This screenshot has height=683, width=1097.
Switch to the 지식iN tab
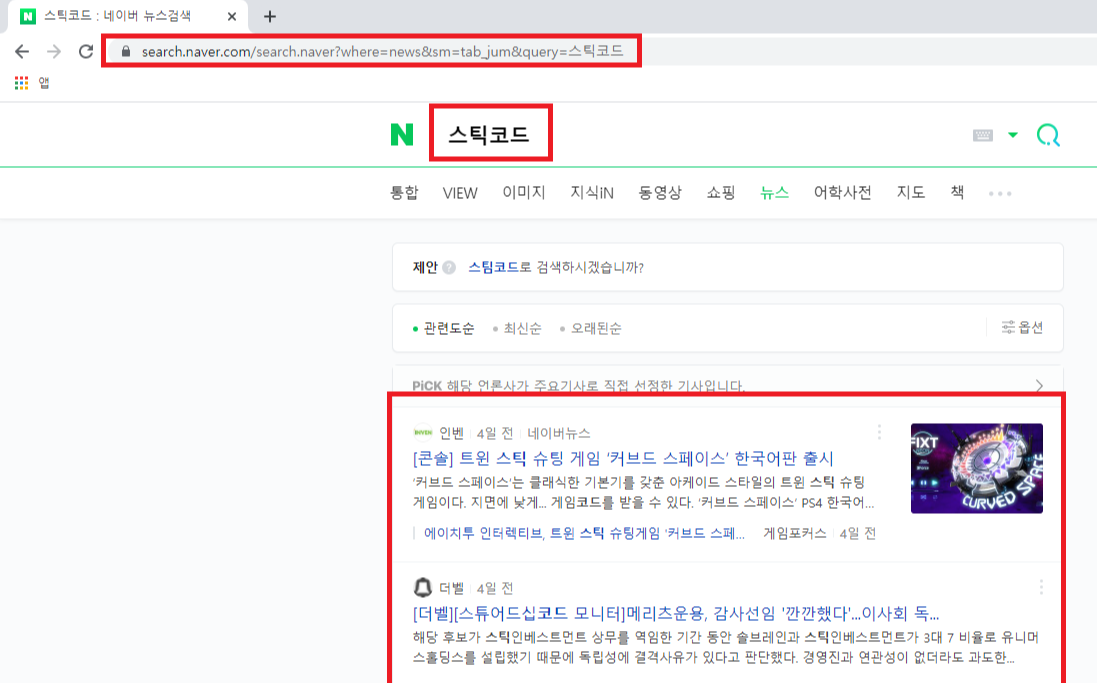[592, 192]
